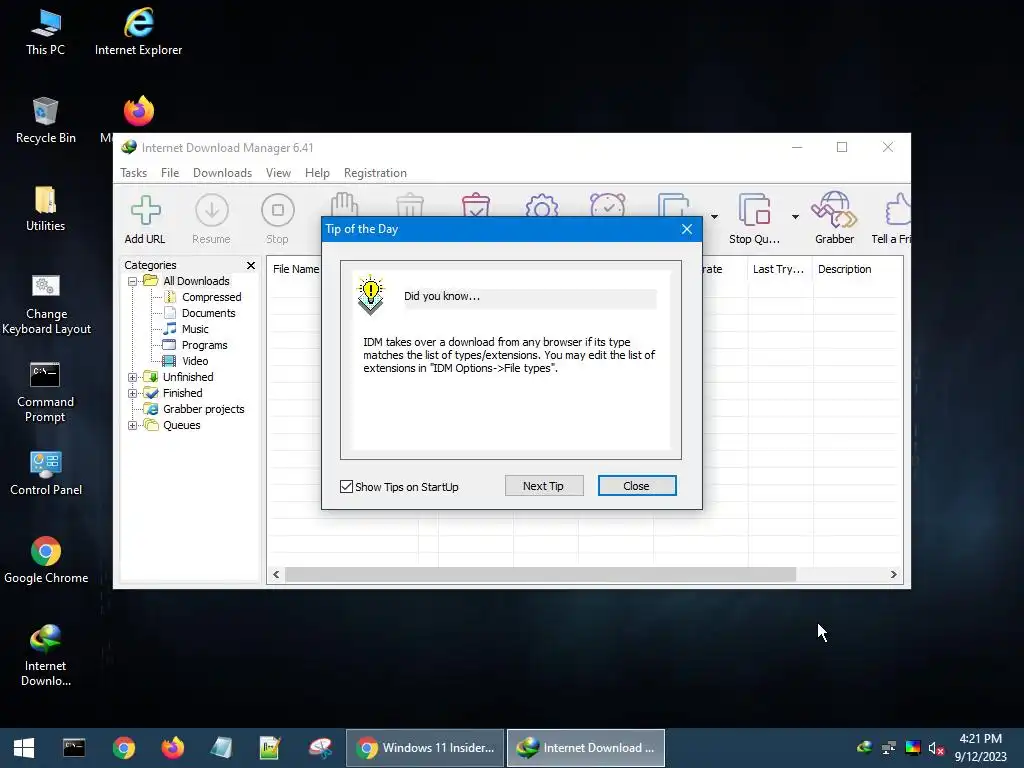
Task: Click Internet Download Manager desktop shortcut
Action: 46,655
